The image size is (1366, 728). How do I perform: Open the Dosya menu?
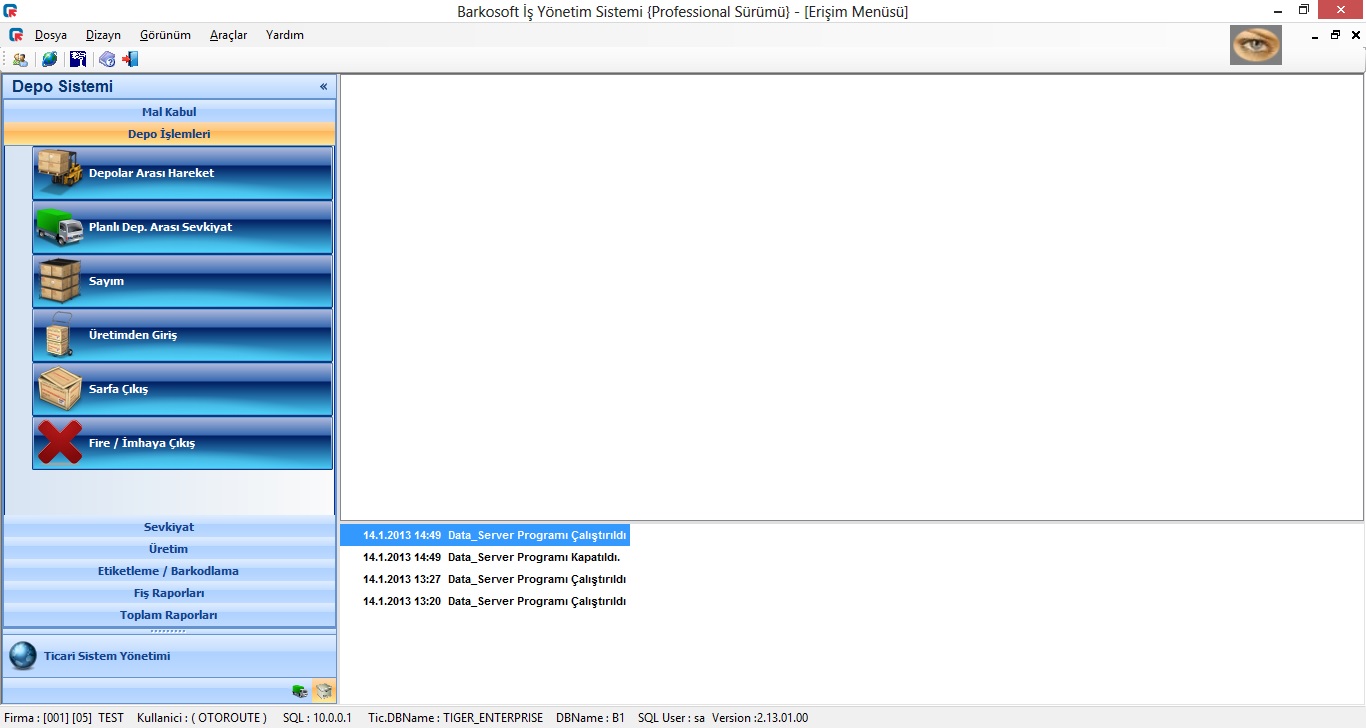click(x=51, y=35)
